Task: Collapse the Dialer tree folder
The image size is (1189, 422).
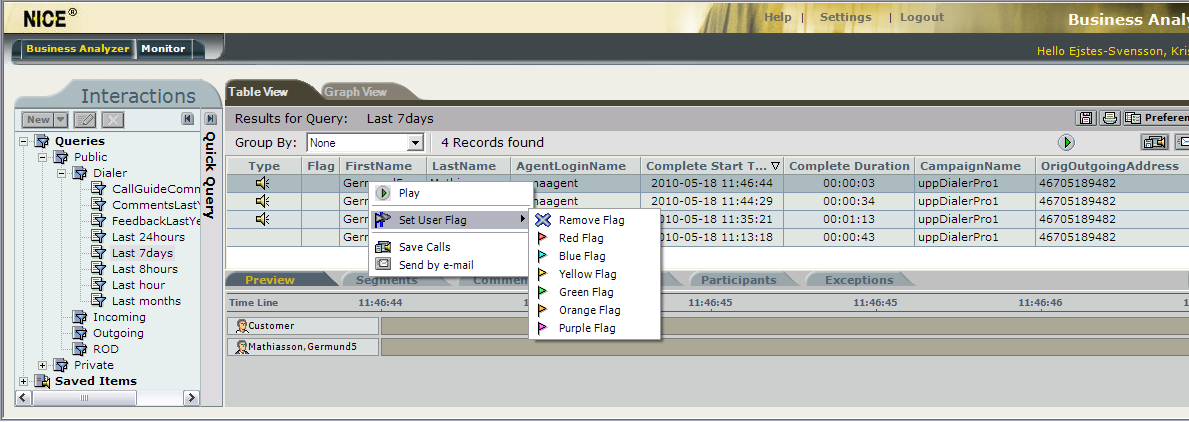Action: (60, 173)
